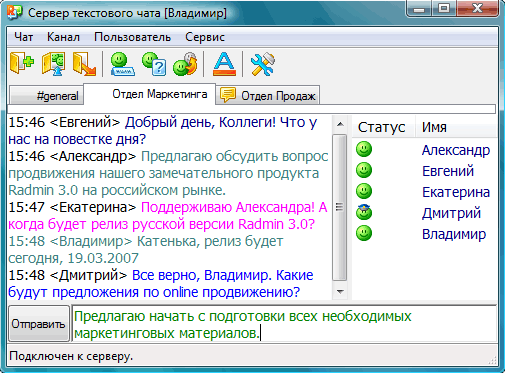
Task: Click the leave channel door icon
Action: [x=84, y=63]
